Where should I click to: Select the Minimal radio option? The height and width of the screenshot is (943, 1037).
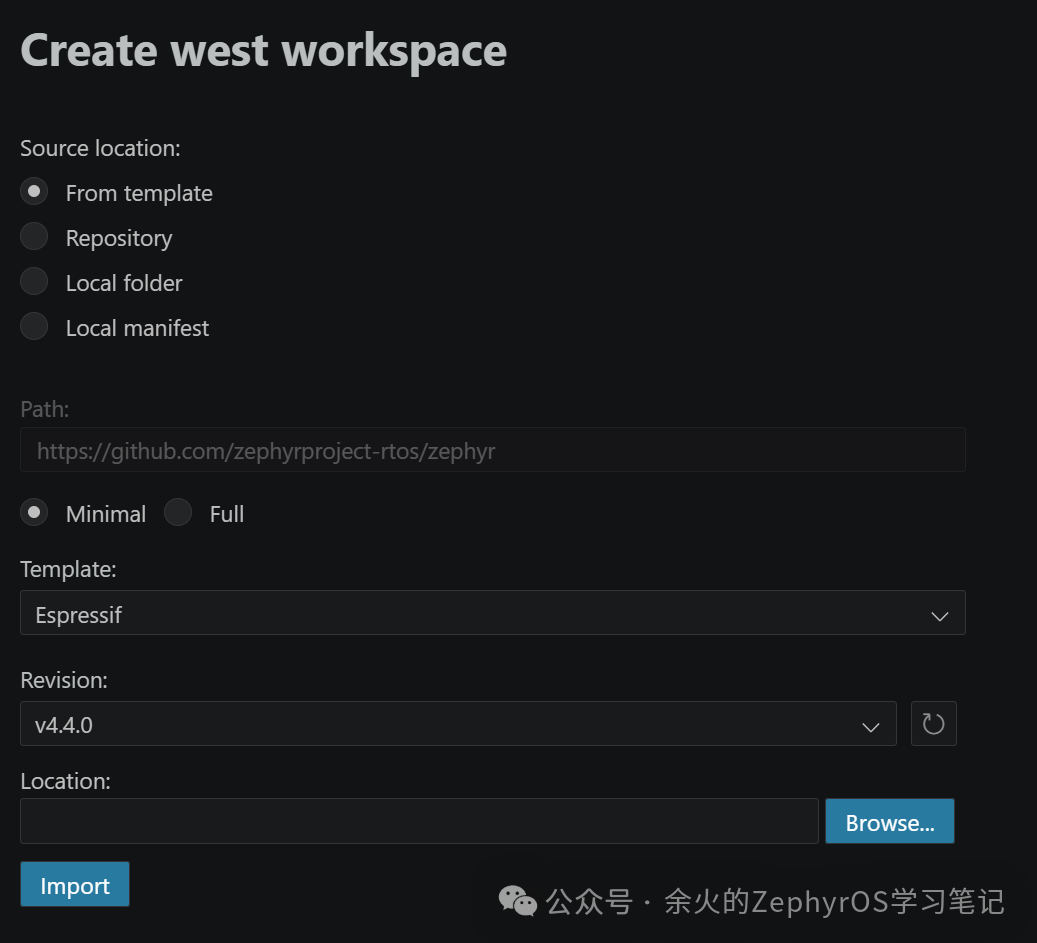tap(34, 512)
